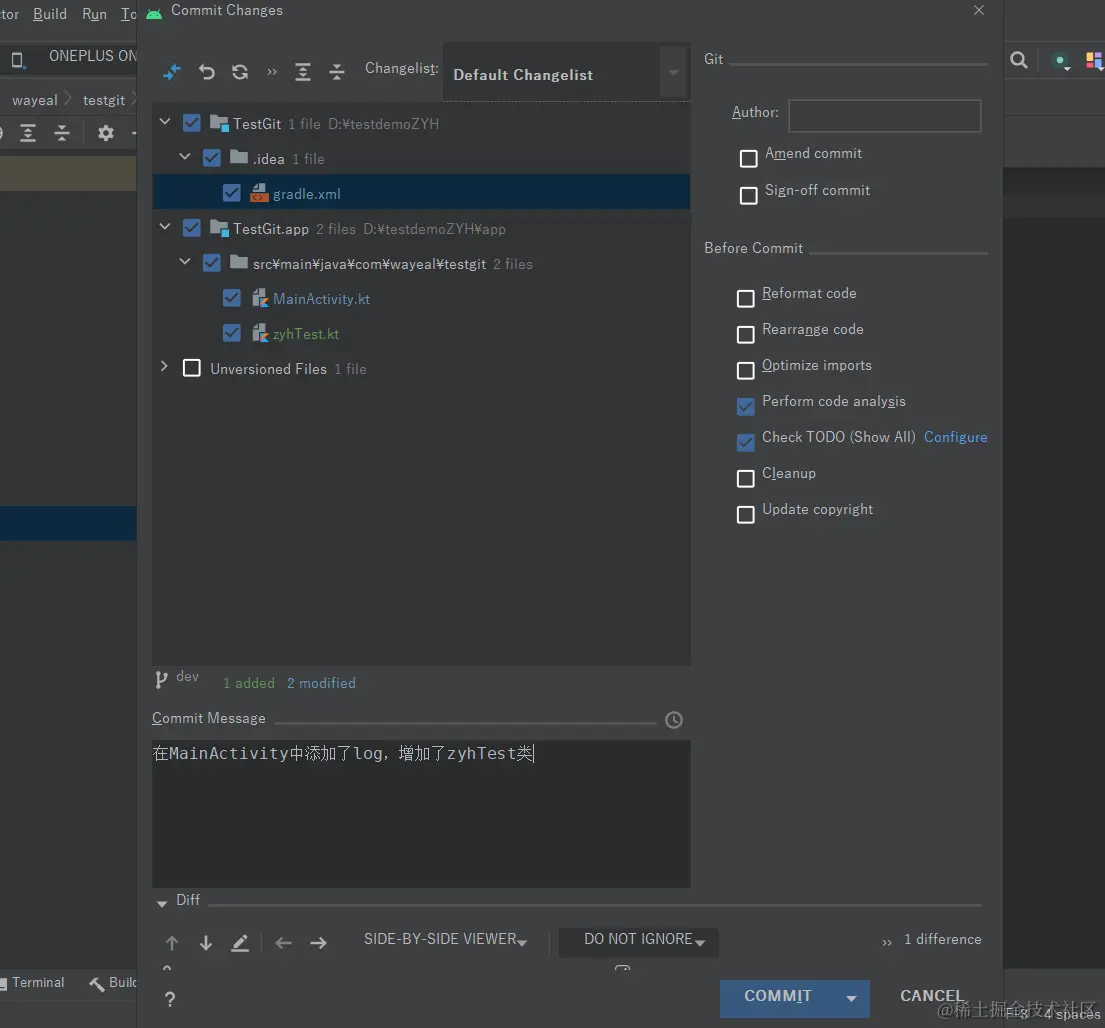The width and height of the screenshot is (1105, 1028).
Task: Show more diff options double chevron
Action: tap(887, 942)
